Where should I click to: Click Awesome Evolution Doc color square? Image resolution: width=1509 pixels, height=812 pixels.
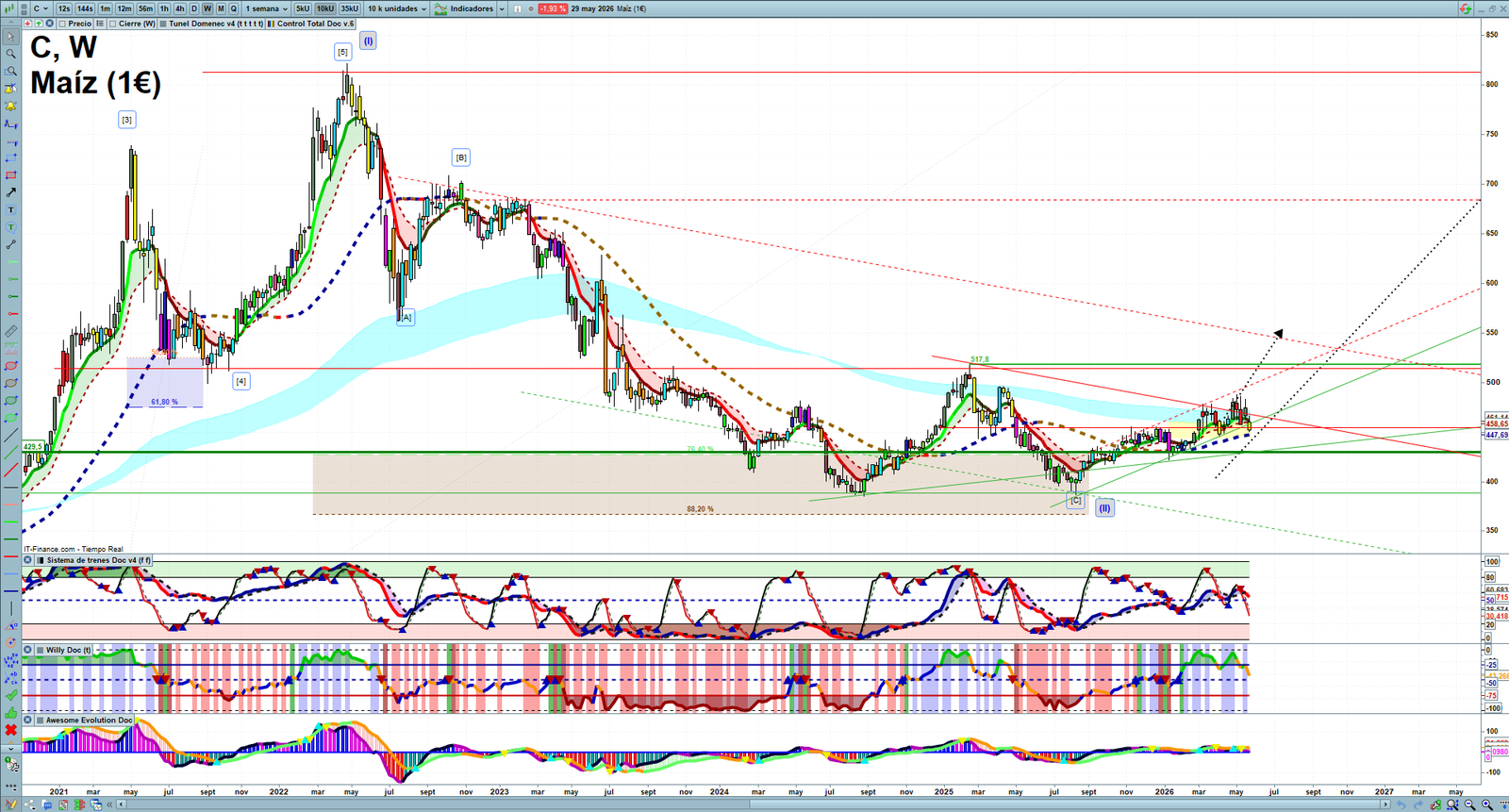[x=39, y=720]
